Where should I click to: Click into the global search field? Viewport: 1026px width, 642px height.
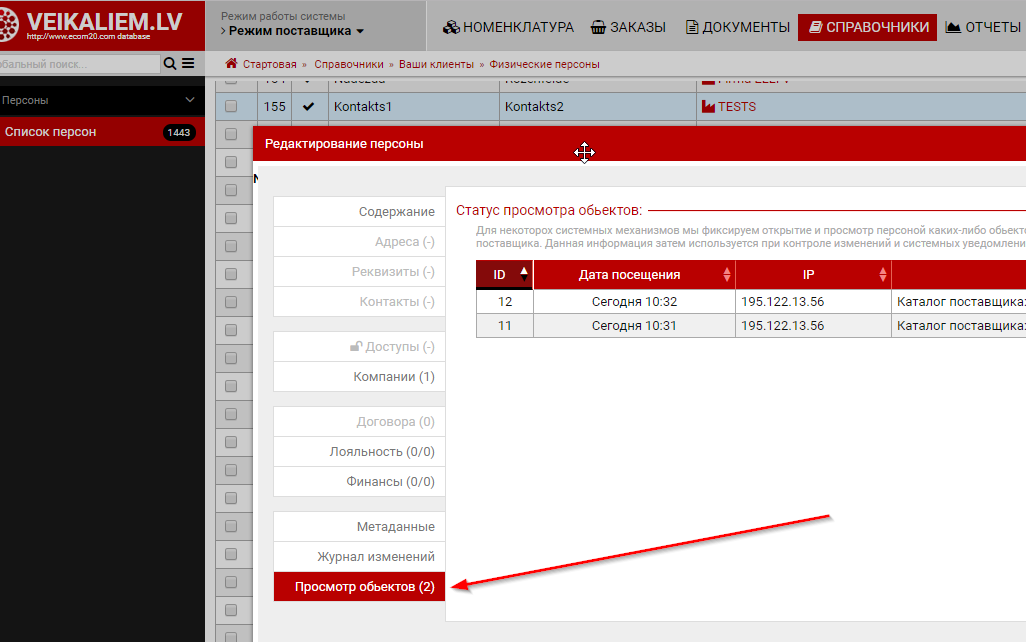tap(78, 64)
